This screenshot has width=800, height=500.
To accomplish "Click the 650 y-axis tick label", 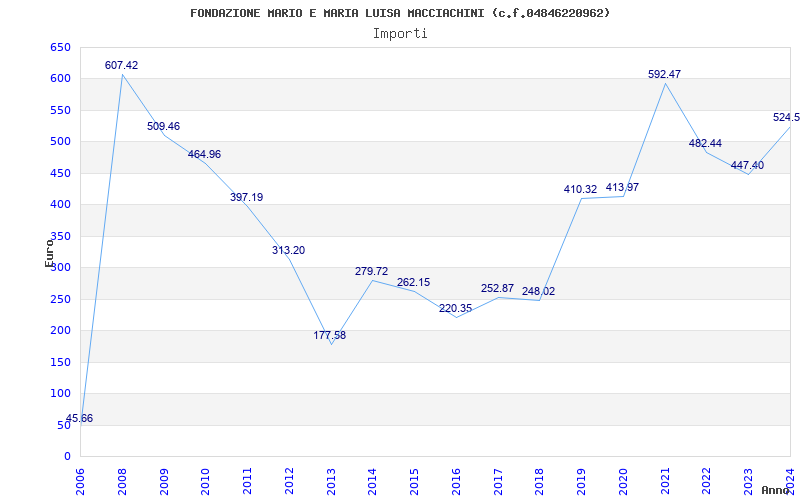I will [60, 47].
